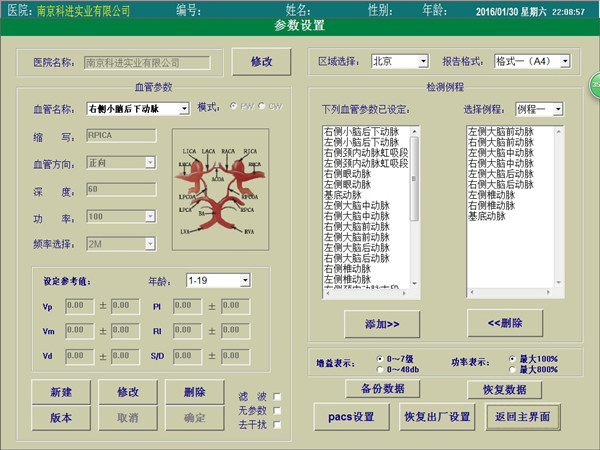Check the 去干扰 checkbox
The width and height of the screenshot is (600, 450).
277,426
